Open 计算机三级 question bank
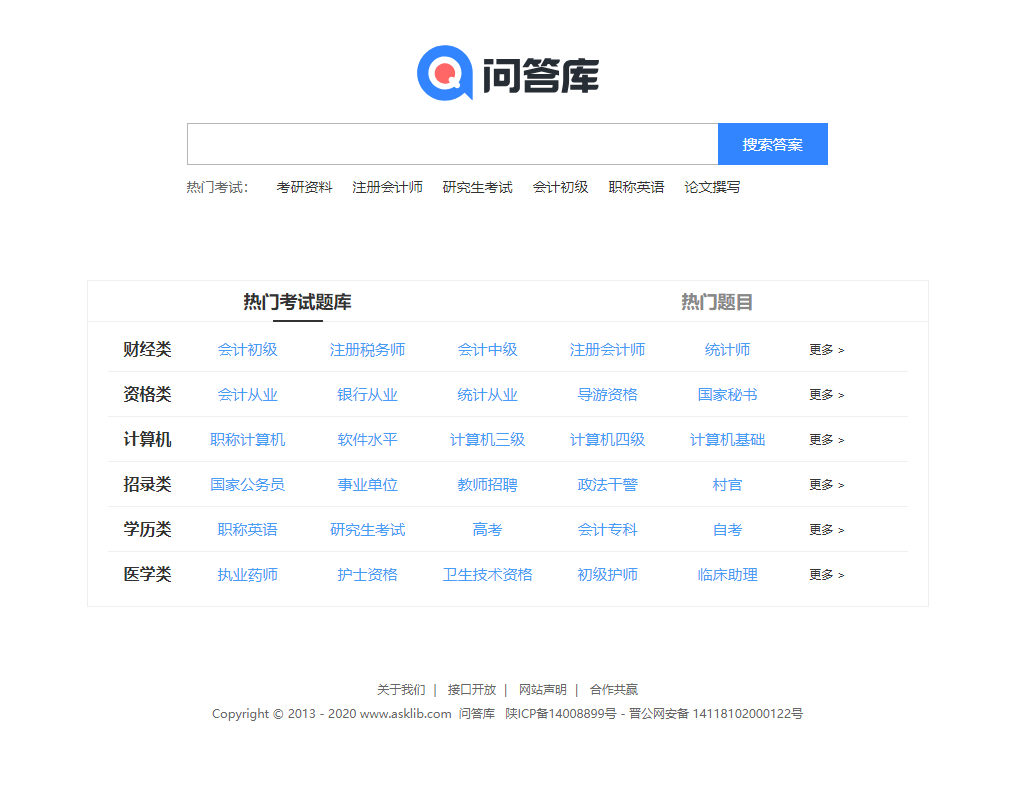The height and width of the screenshot is (786, 1035). [488, 440]
